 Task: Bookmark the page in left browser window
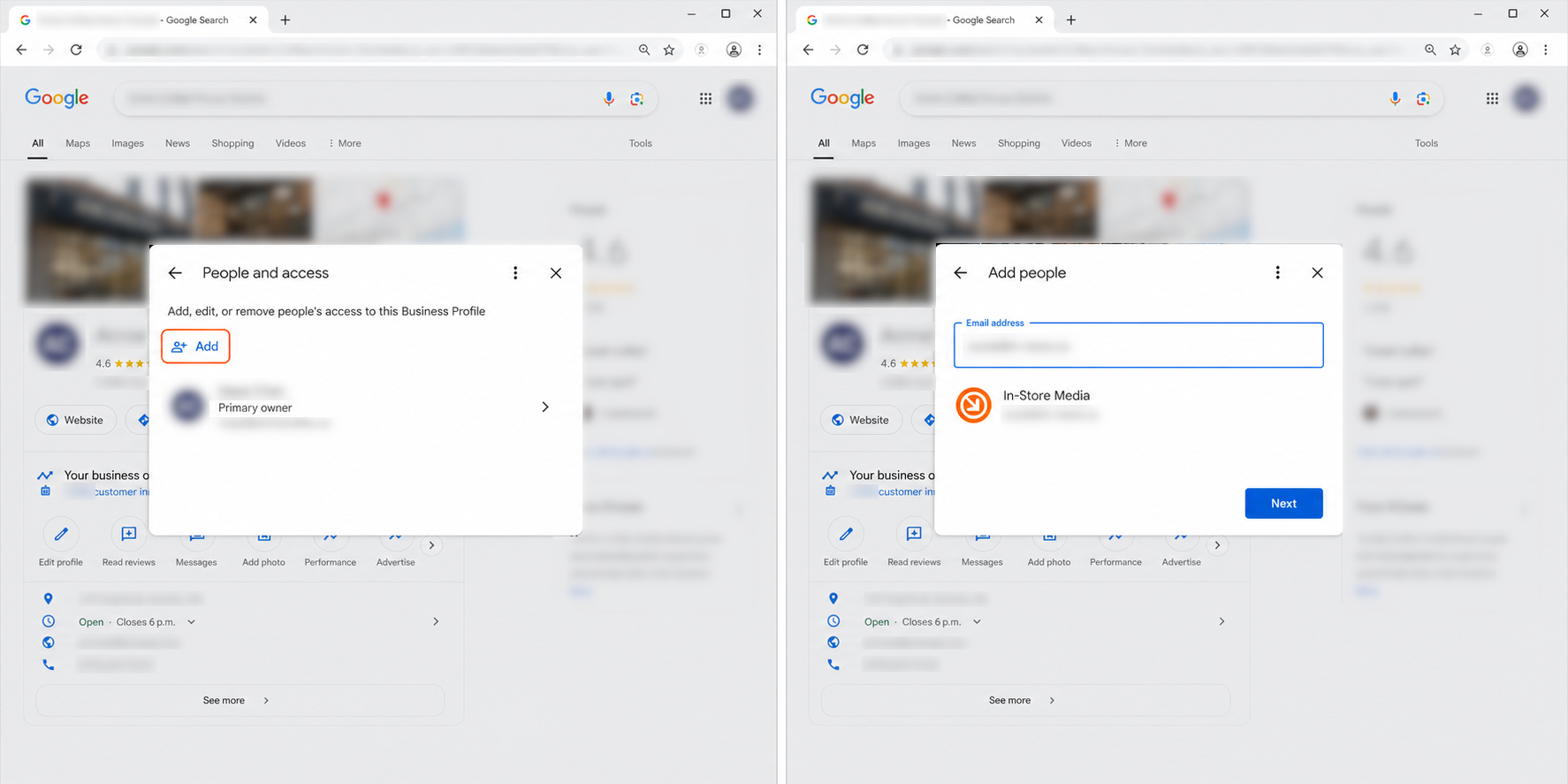[669, 50]
